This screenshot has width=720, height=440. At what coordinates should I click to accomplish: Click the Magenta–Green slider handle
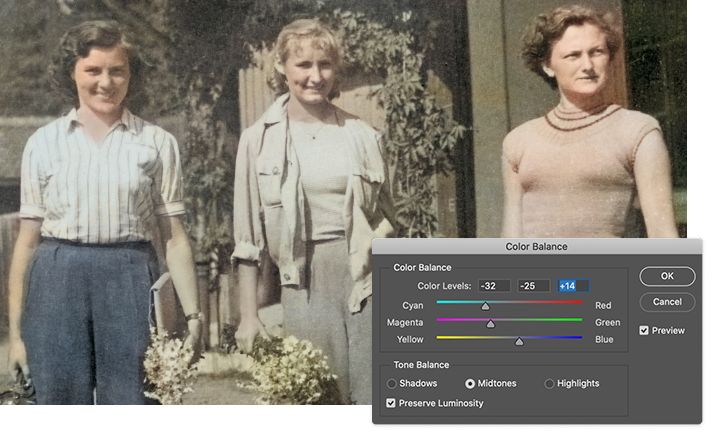(x=490, y=323)
